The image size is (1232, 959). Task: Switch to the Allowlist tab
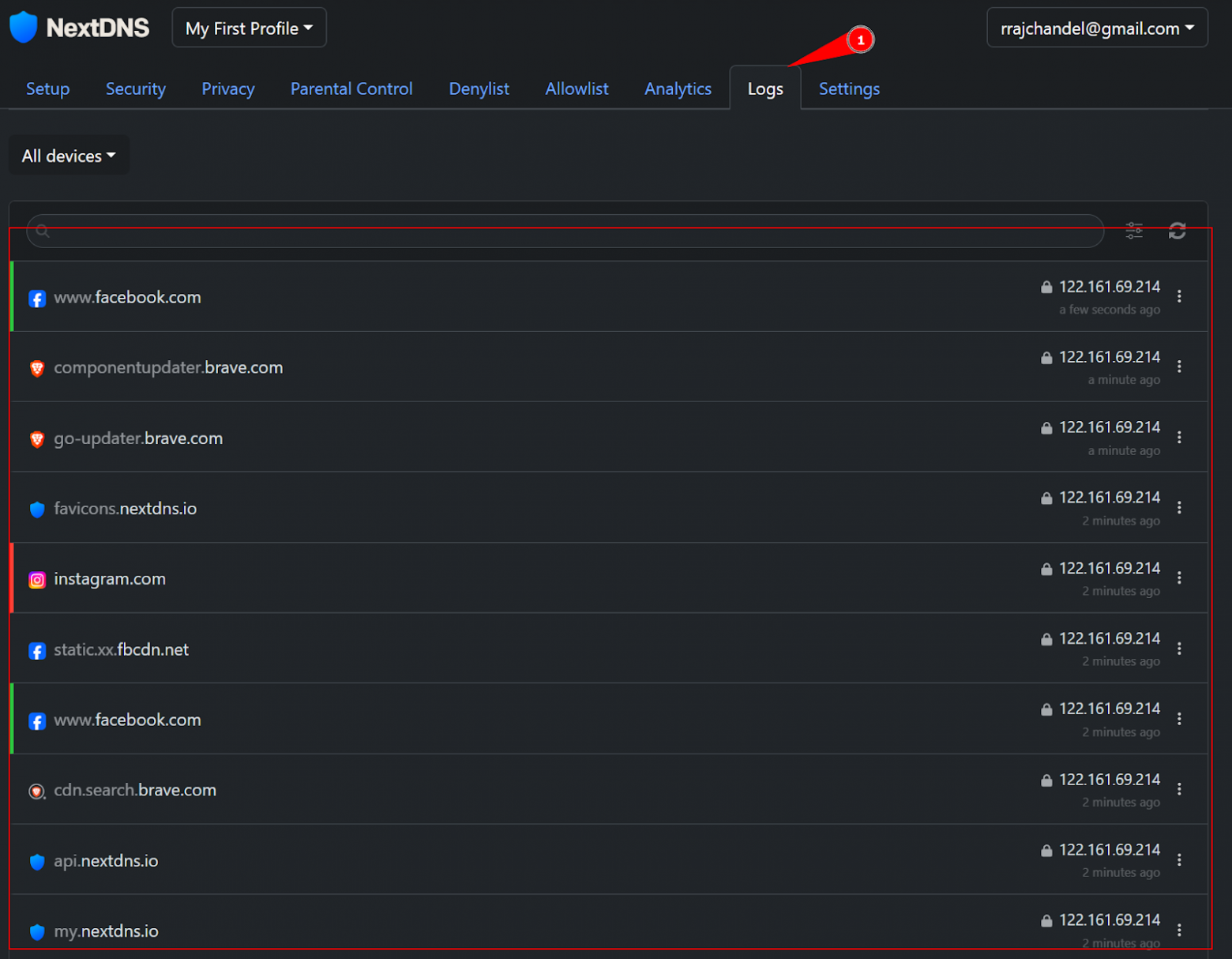click(577, 88)
